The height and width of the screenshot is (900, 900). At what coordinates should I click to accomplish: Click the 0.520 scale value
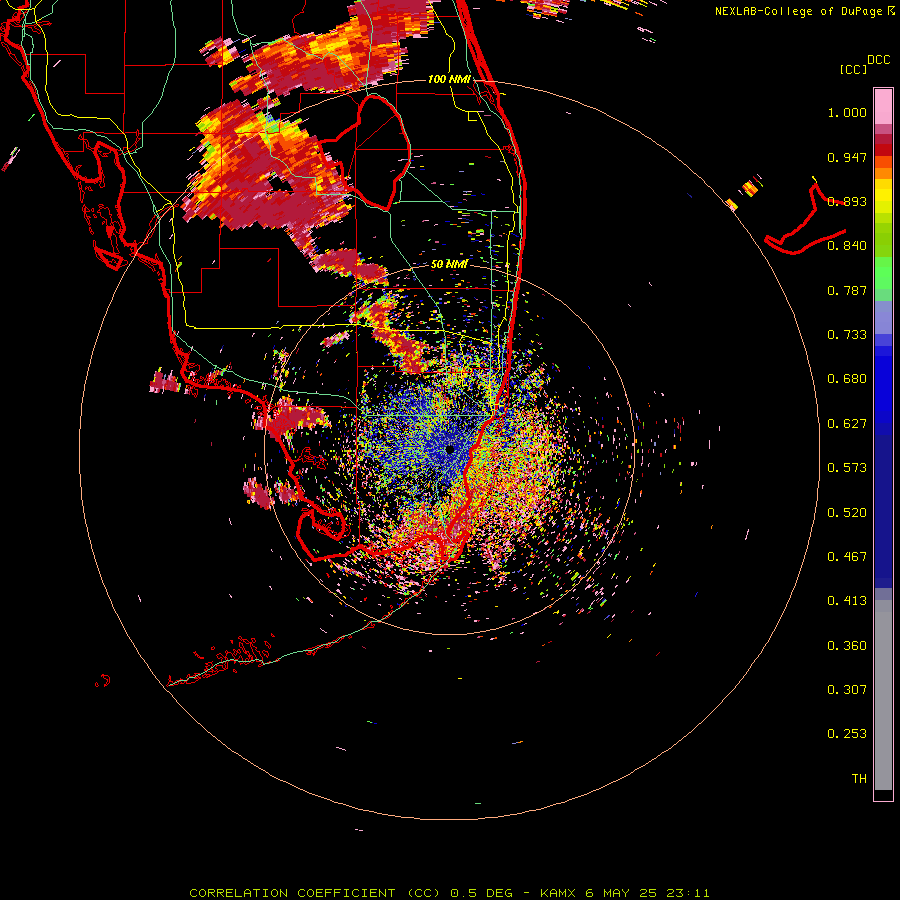tap(847, 513)
